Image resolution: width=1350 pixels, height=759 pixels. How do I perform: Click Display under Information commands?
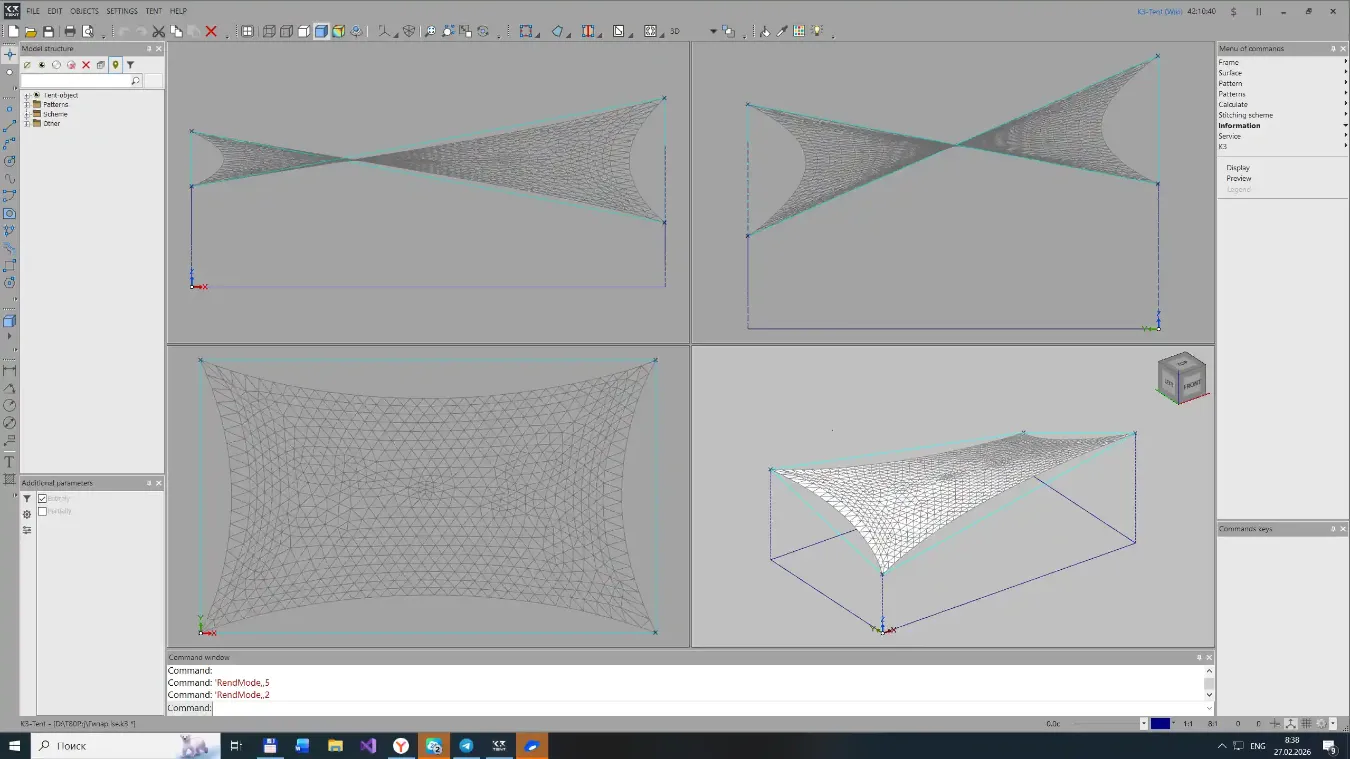point(1238,168)
